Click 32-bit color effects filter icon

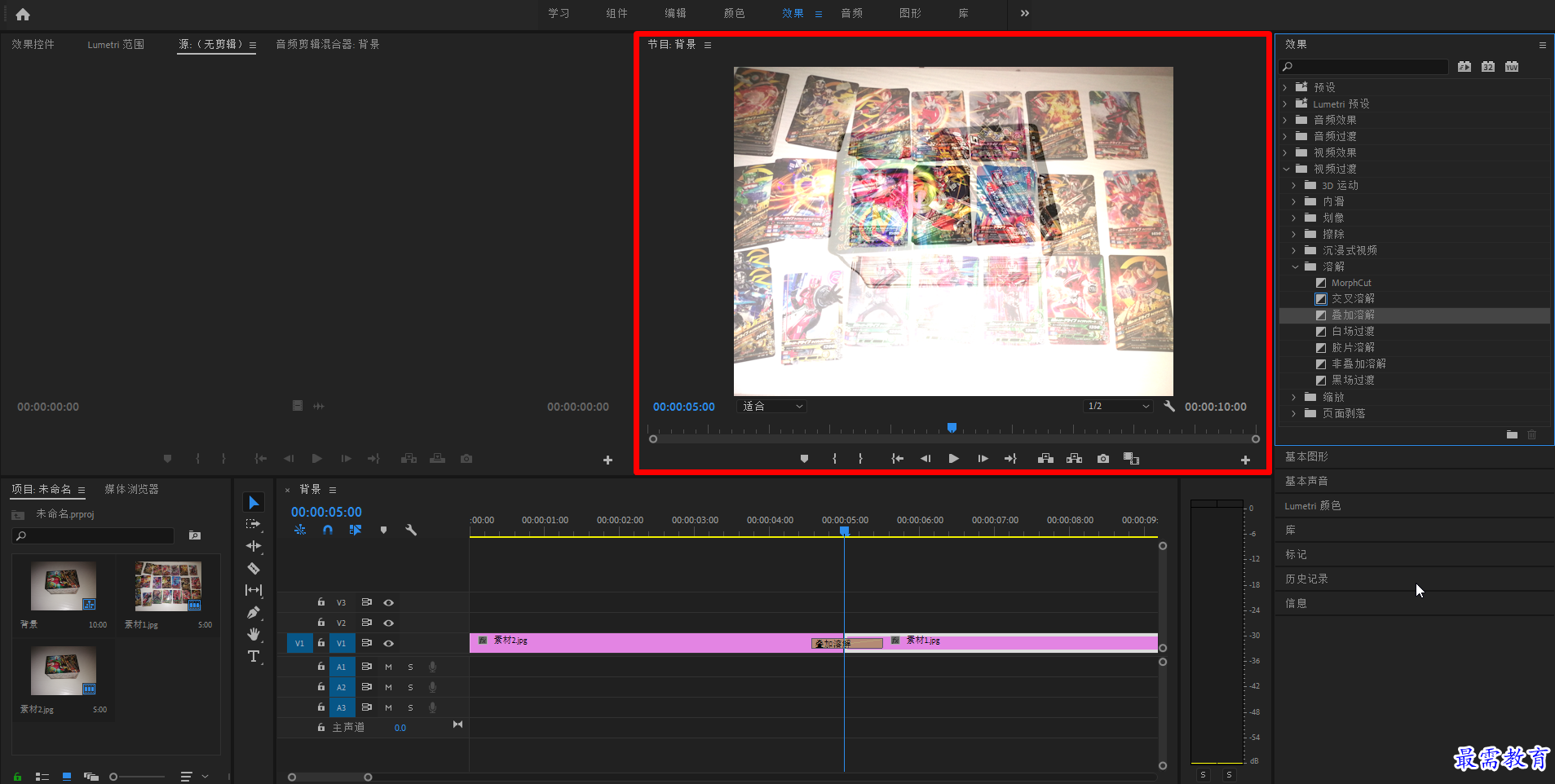point(1488,67)
